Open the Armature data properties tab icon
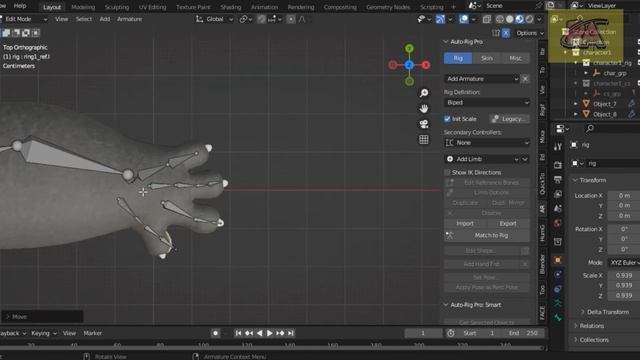 tap(558, 303)
